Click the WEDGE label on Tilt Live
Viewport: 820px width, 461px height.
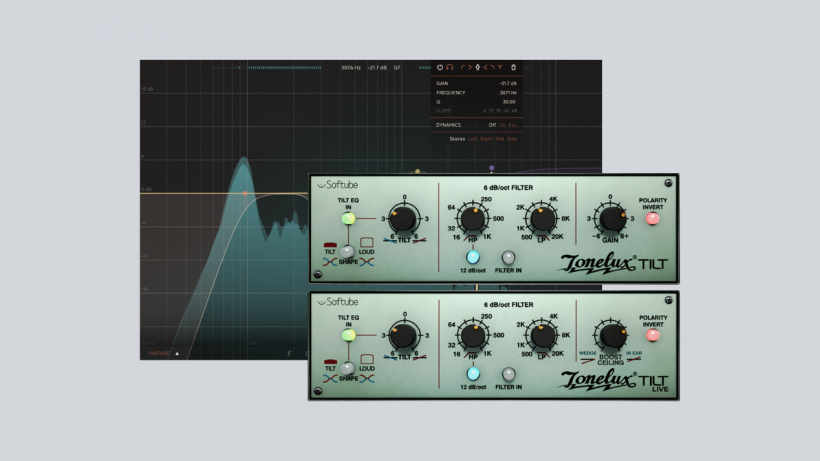click(x=588, y=353)
